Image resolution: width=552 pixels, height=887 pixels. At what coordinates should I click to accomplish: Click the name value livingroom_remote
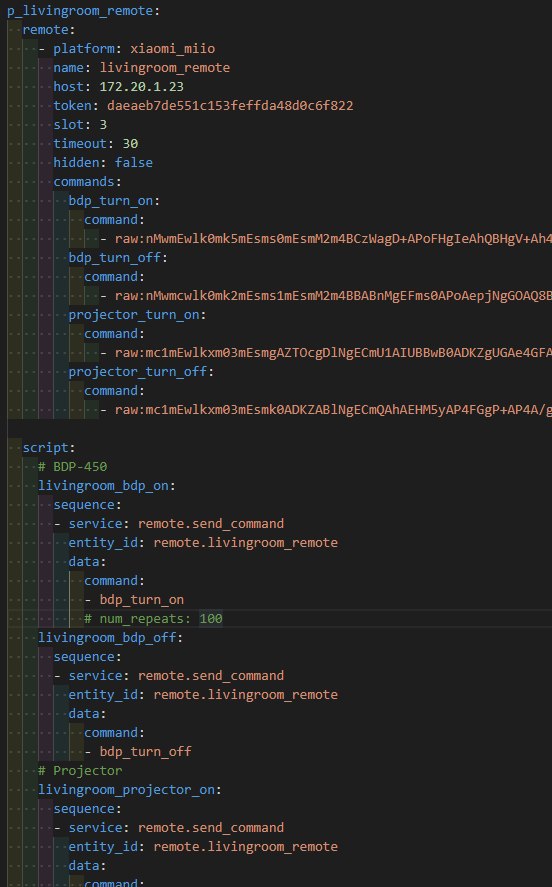tap(165, 68)
